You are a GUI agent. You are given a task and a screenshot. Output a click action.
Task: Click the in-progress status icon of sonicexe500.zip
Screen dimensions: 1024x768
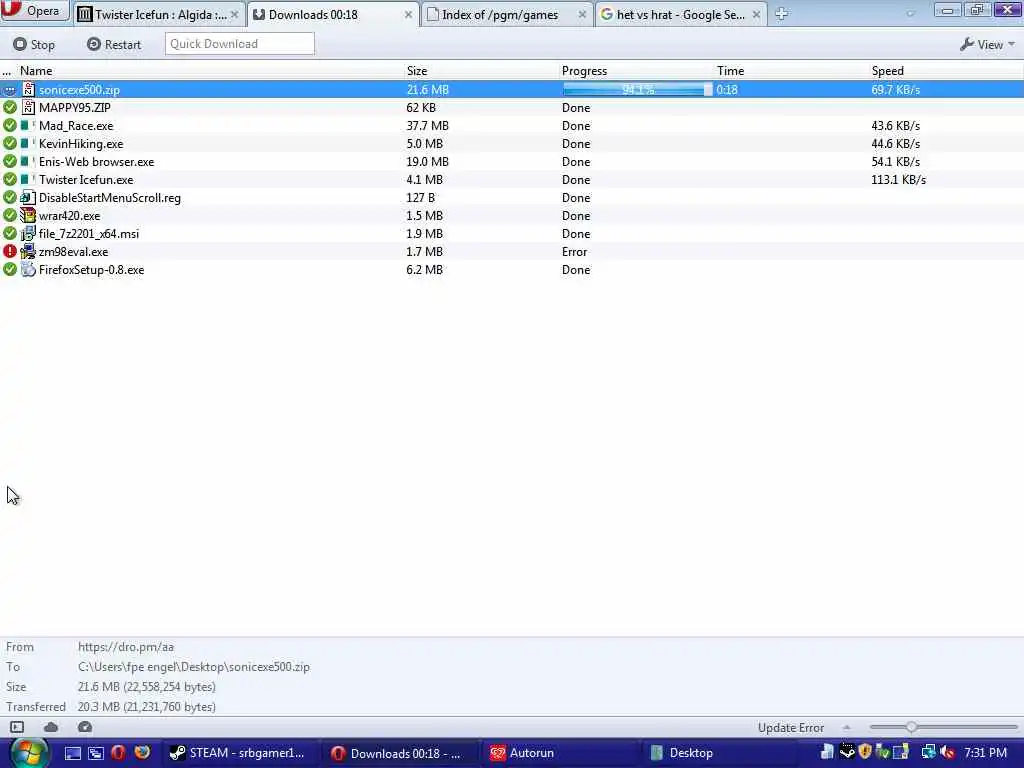(10, 90)
